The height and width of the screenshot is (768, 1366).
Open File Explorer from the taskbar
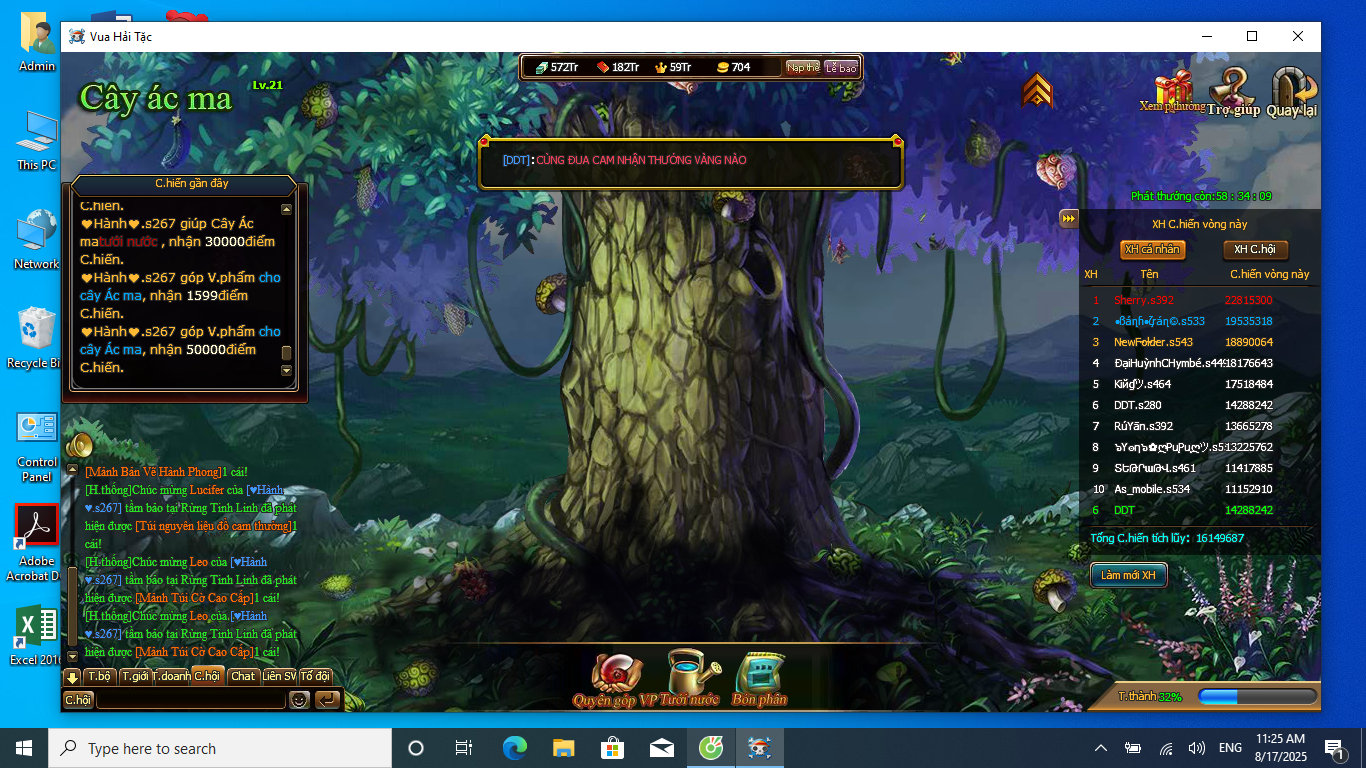tap(564, 748)
